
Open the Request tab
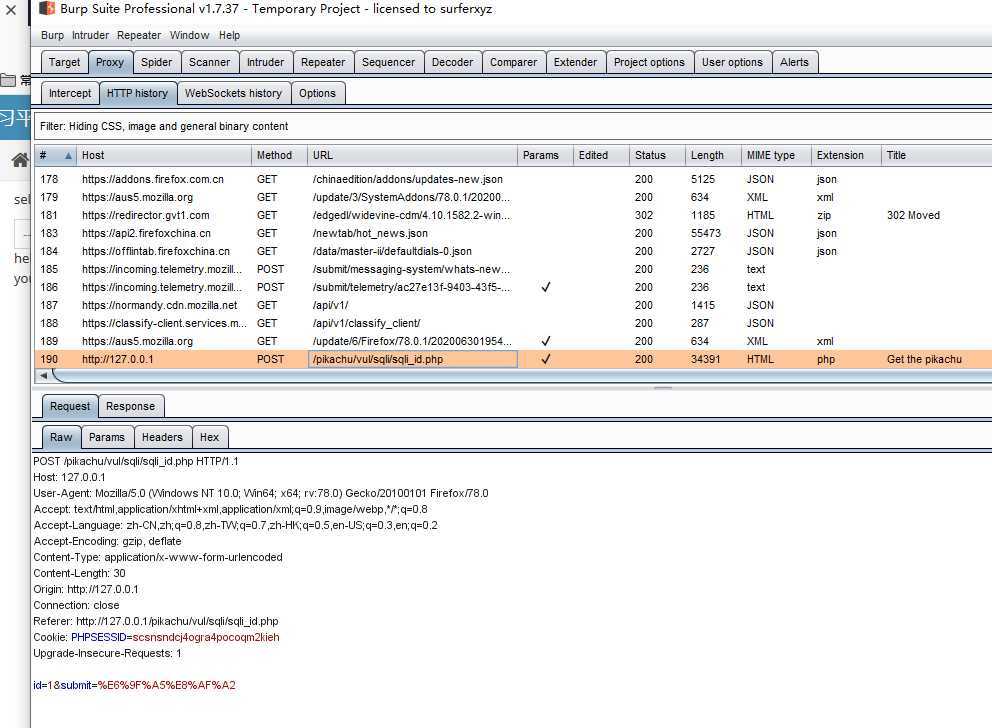(x=70, y=406)
